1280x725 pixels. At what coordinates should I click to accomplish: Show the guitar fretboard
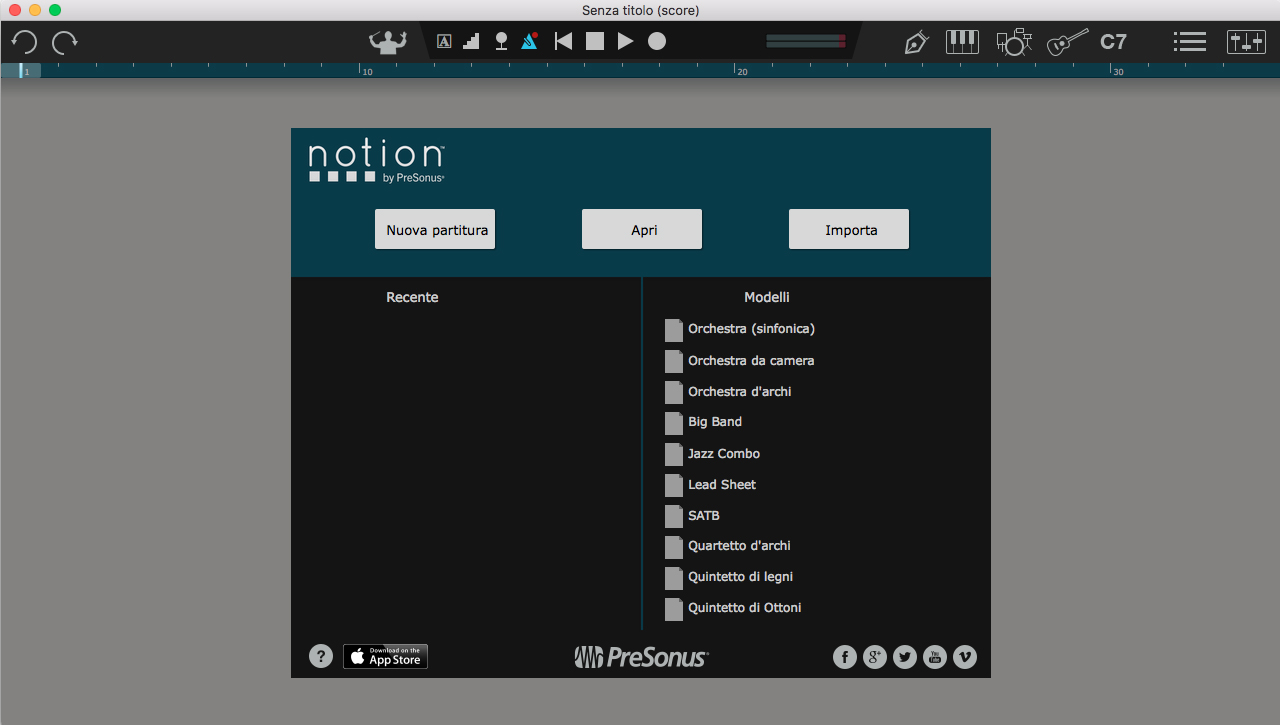tap(1067, 42)
